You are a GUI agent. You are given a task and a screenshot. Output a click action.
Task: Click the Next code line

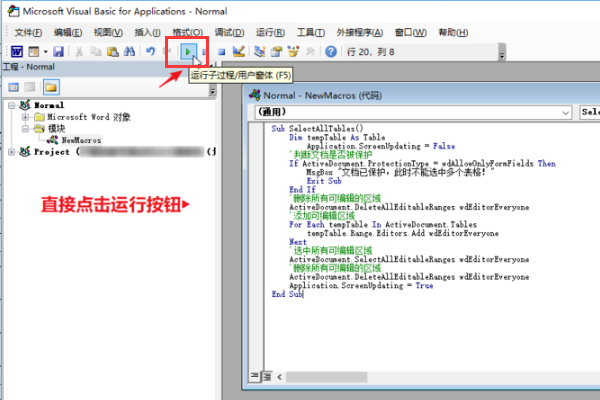298,242
